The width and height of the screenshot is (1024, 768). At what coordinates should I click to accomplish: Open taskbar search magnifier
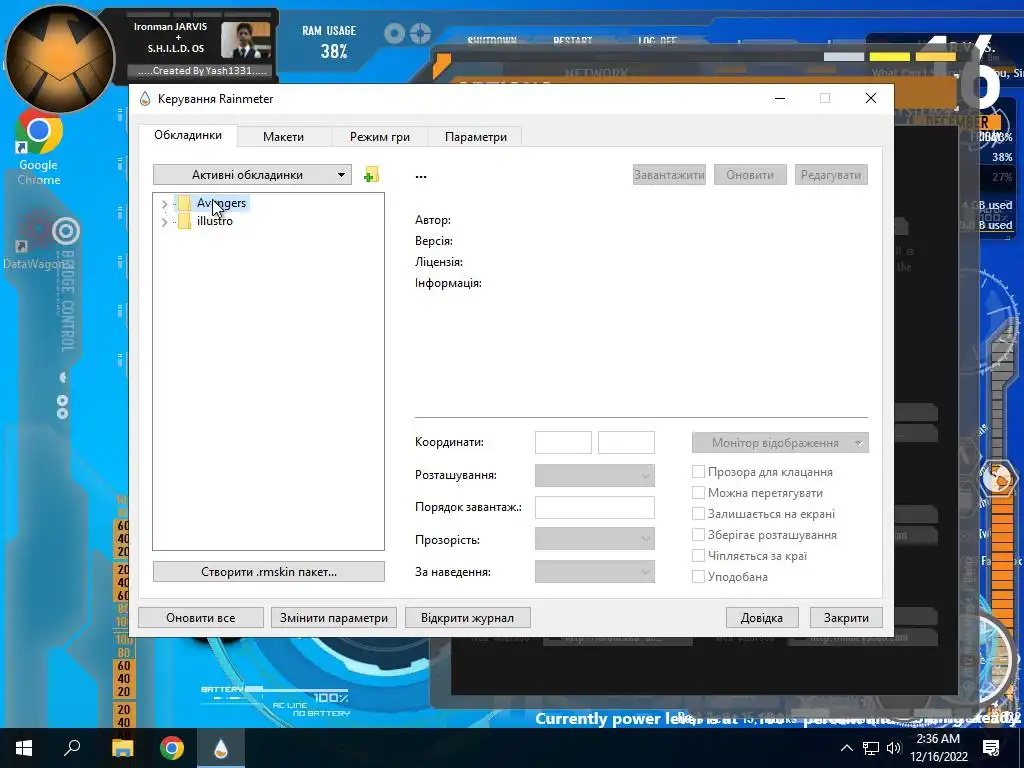click(72, 748)
